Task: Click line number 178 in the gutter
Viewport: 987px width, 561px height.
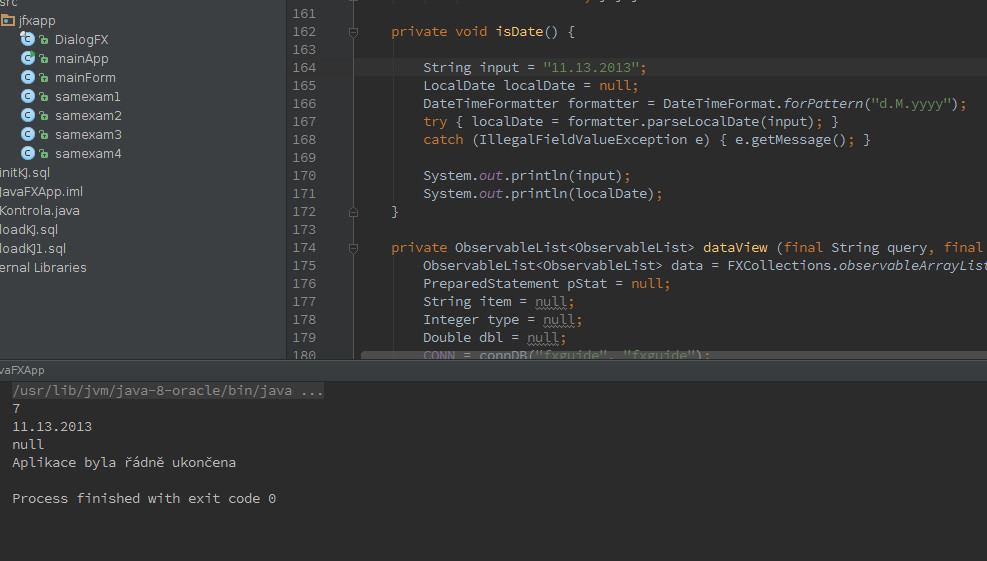Action: point(304,320)
